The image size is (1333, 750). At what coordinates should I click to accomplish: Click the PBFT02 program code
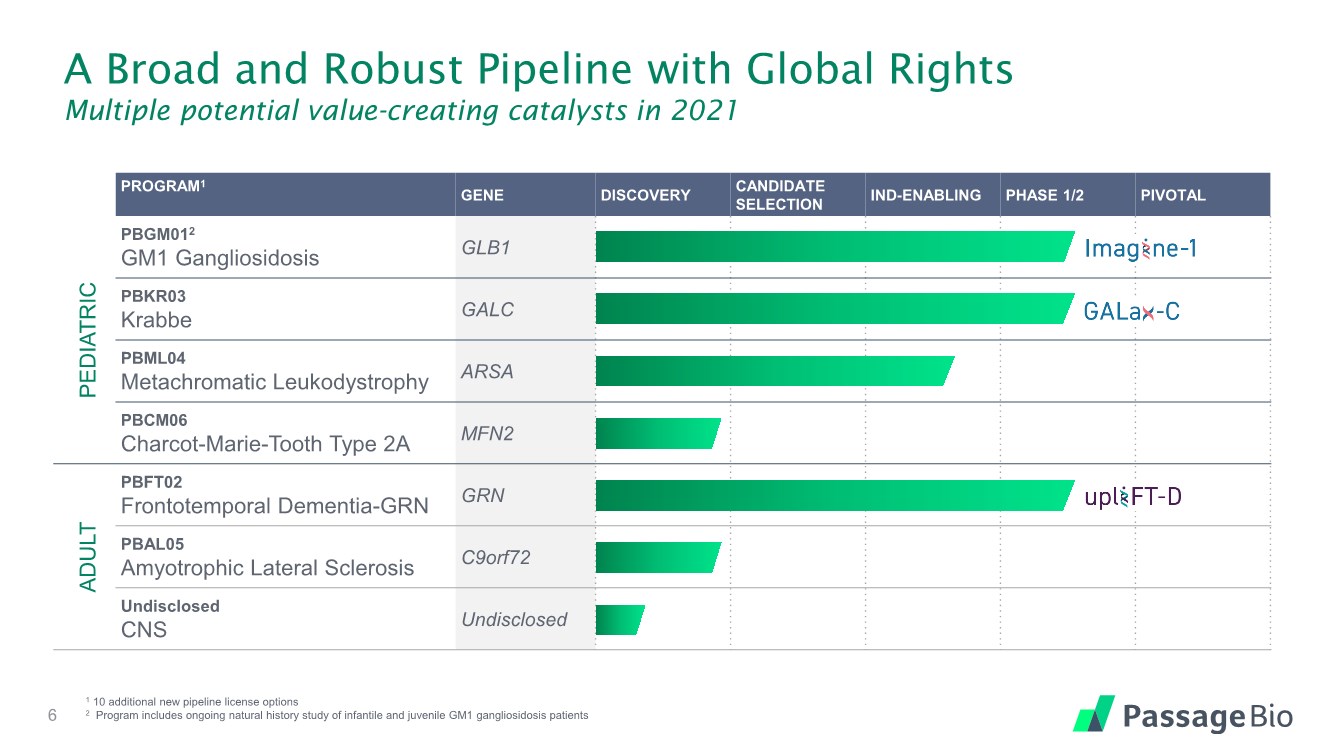click(151, 482)
